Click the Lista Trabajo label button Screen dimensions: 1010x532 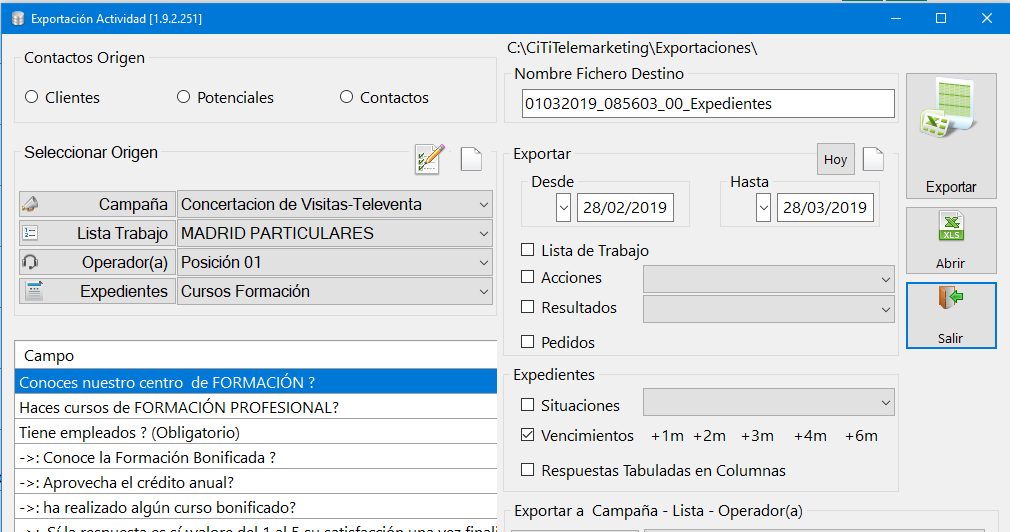pos(97,233)
